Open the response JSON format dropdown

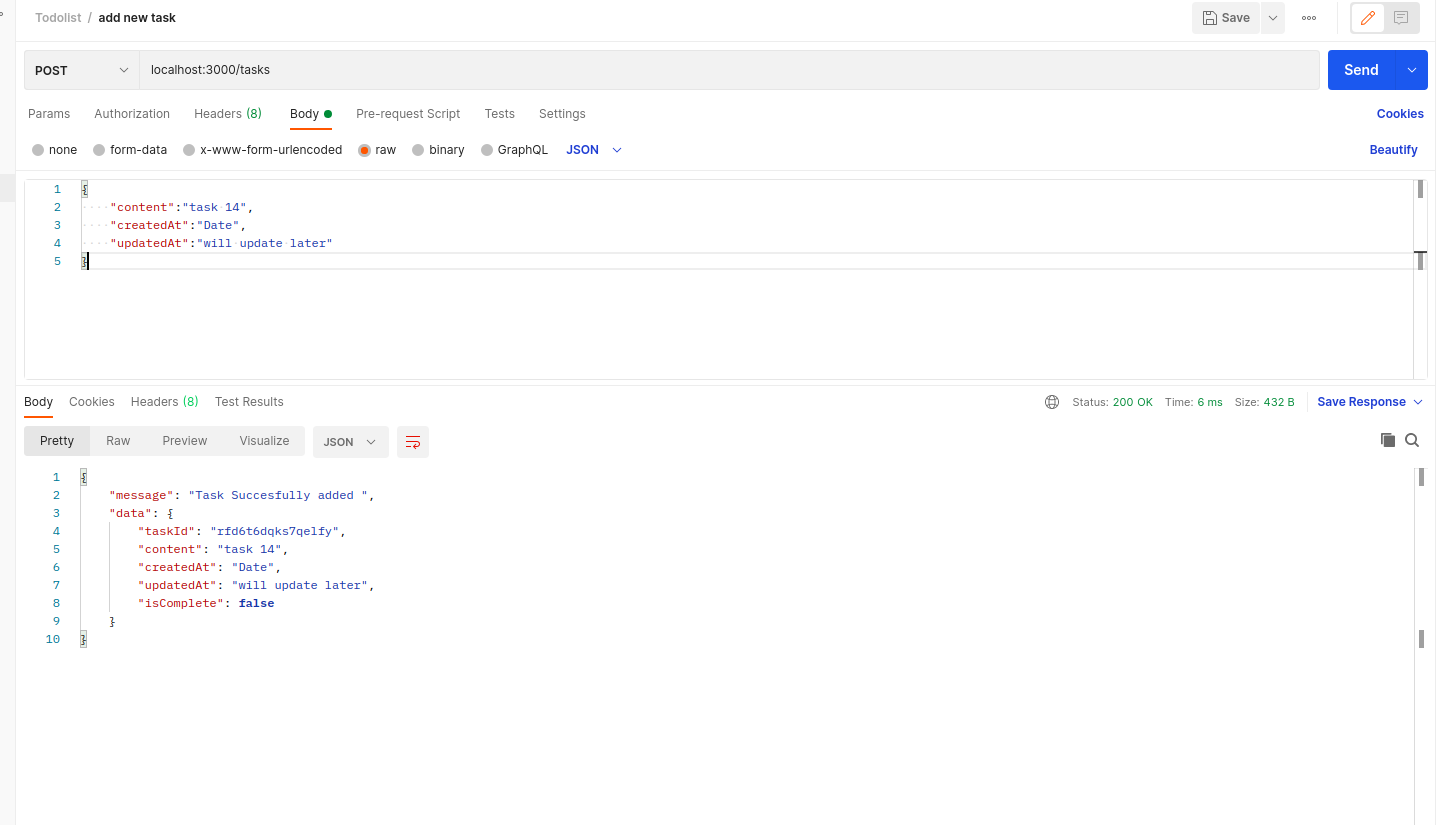coord(351,442)
